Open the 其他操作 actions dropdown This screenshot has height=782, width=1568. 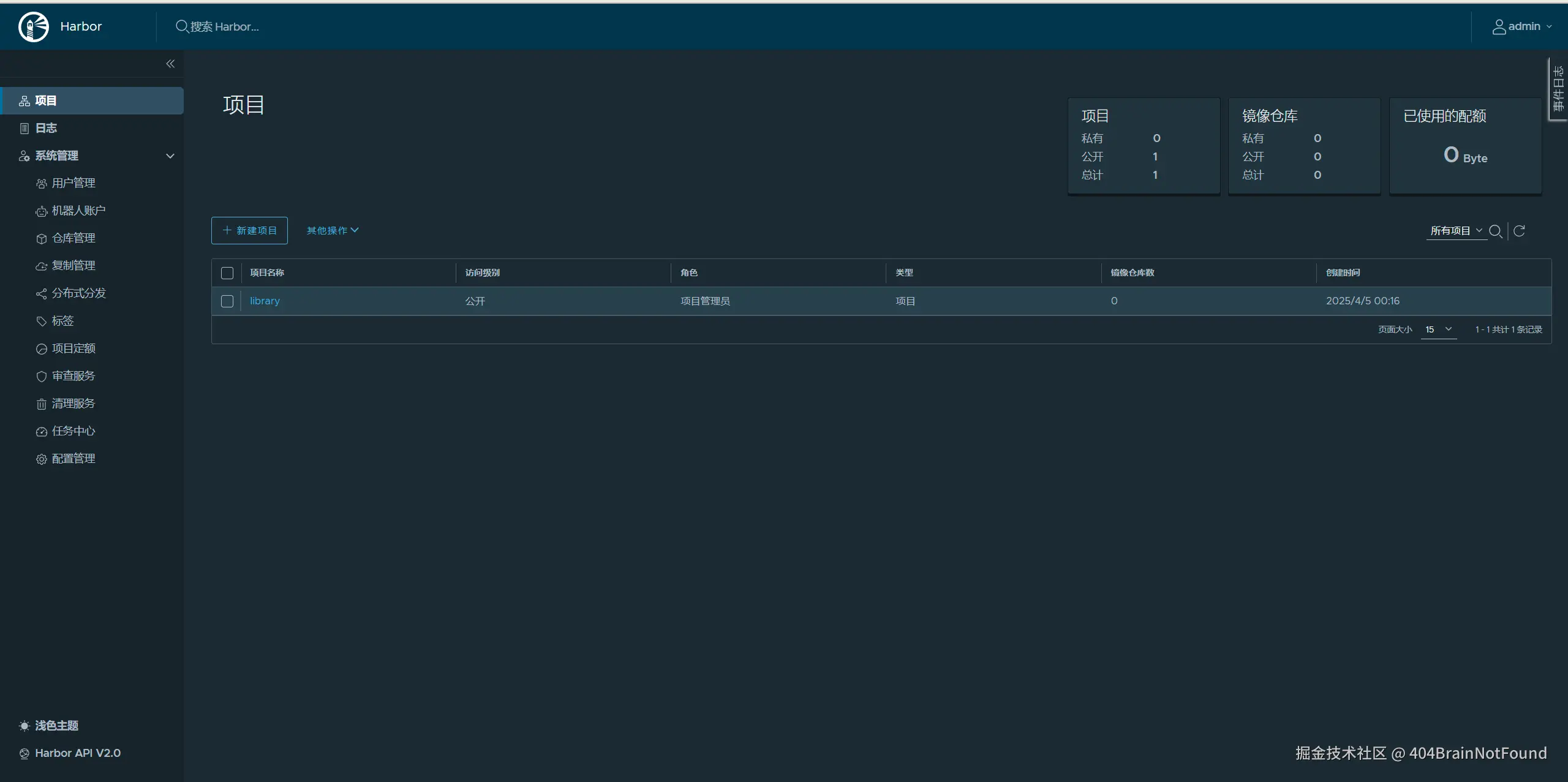pyautogui.click(x=333, y=231)
